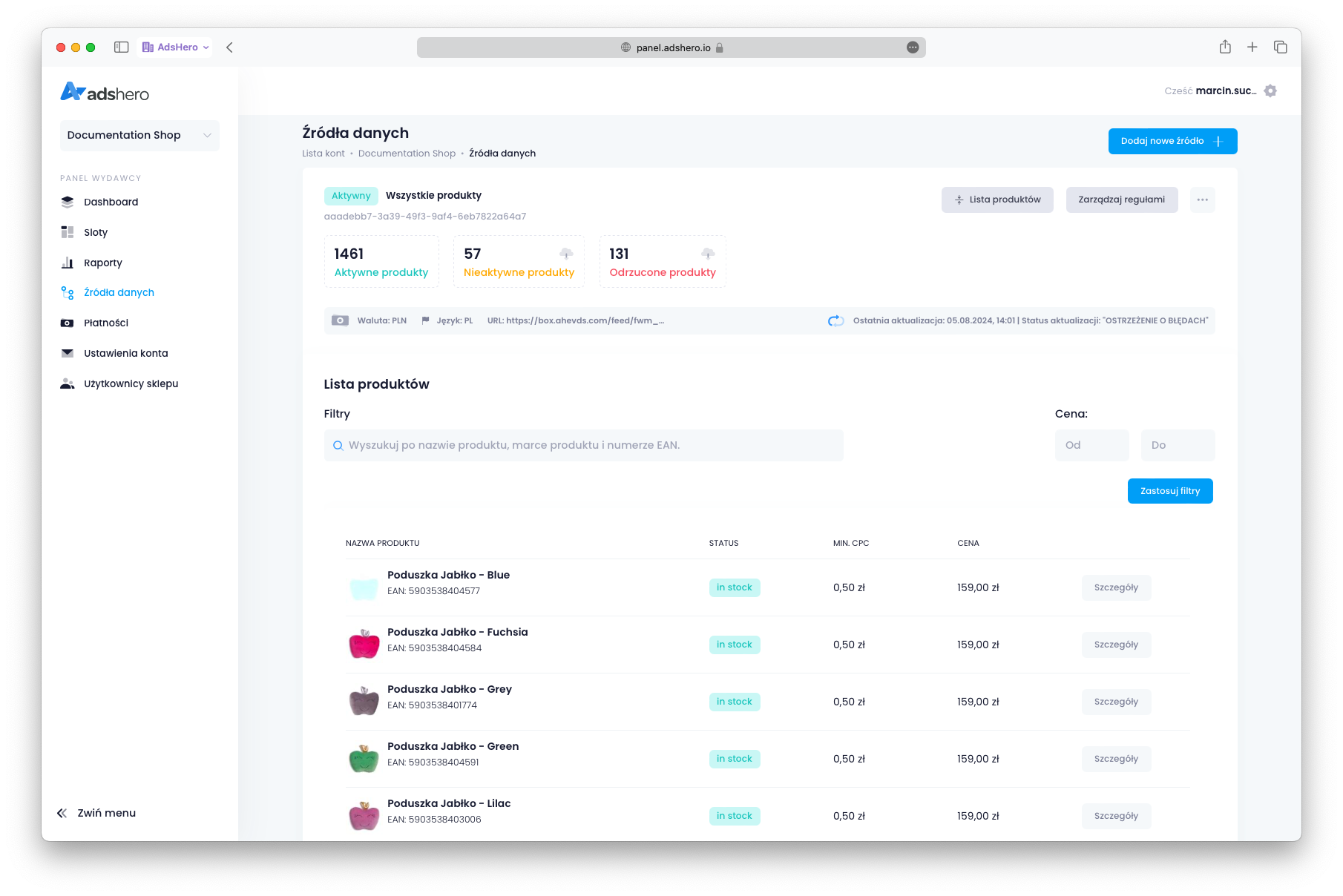Click the refresh icon beside last update
The height and width of the screenshot is (896, 1343).
click(x=835, y=320)
